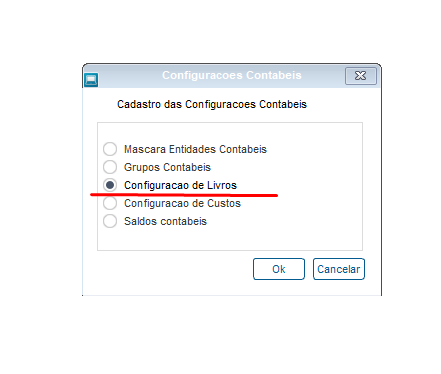Click the Saldos contabeis label text
This screenshot has width=441, height=374.
(x=165, y=221)
